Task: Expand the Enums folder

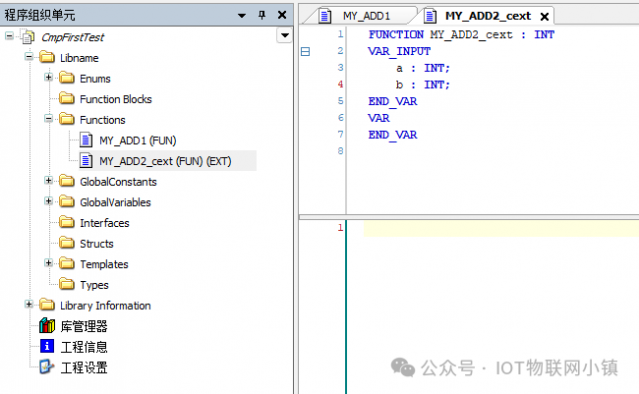Action: click(x=48, y=77)
